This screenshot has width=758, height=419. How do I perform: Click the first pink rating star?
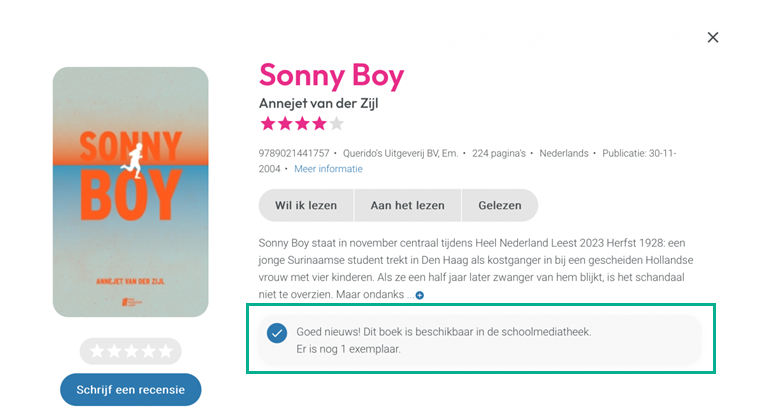tap(268, 124)
